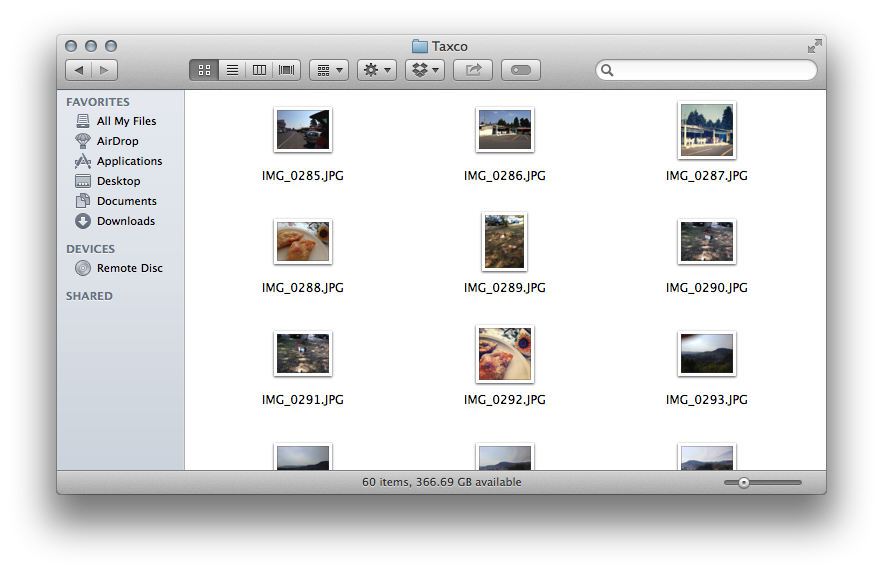Select the IMG_0286.JPG thumbnail
Viewport: 883px width, 573px height.
pyautogui.click(x=505, y=129)
